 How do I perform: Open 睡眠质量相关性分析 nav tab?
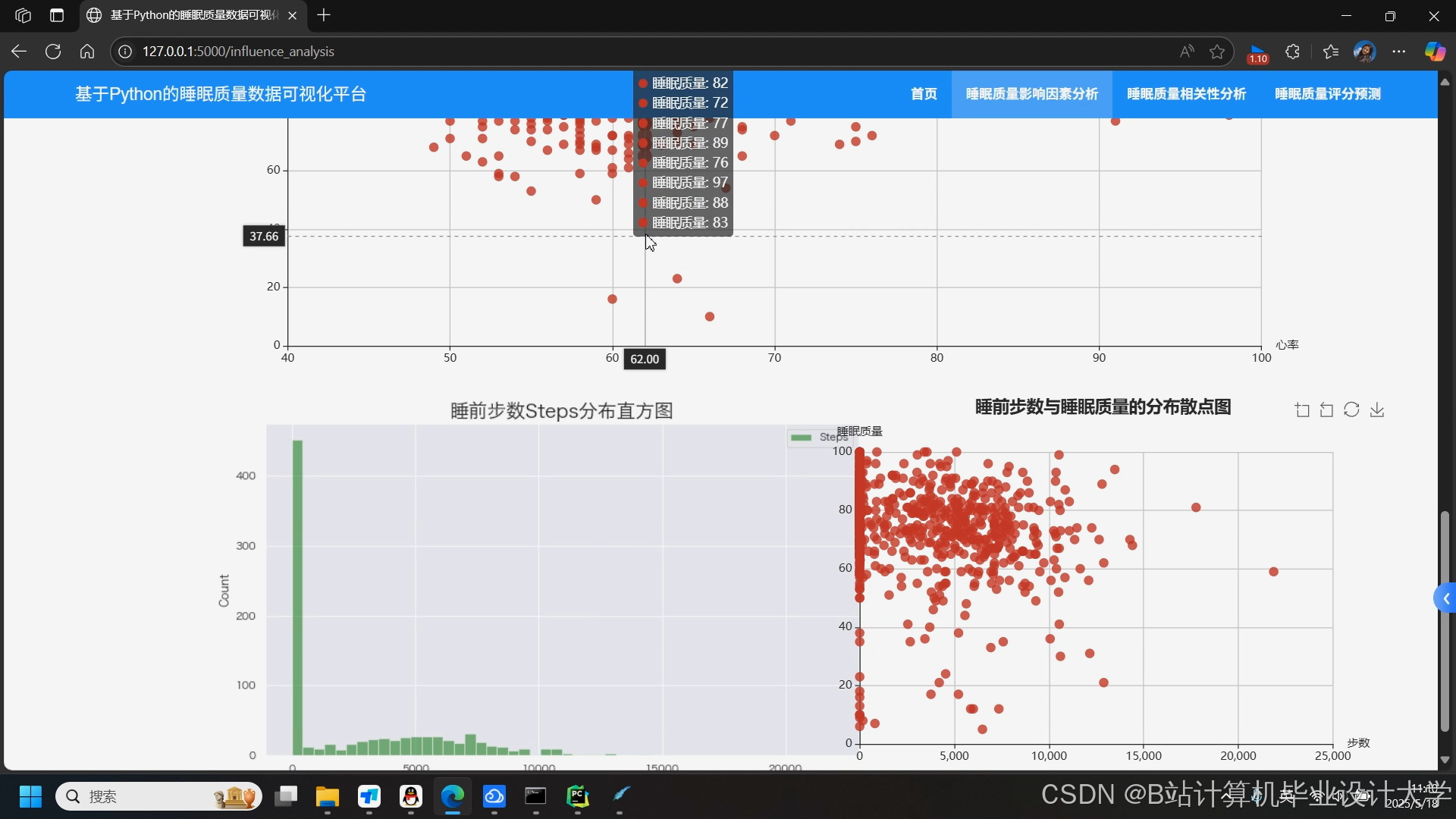(1186, 94)
